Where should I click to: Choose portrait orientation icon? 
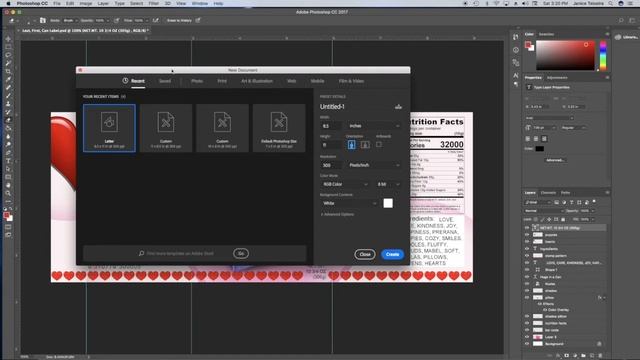point(351,144)
